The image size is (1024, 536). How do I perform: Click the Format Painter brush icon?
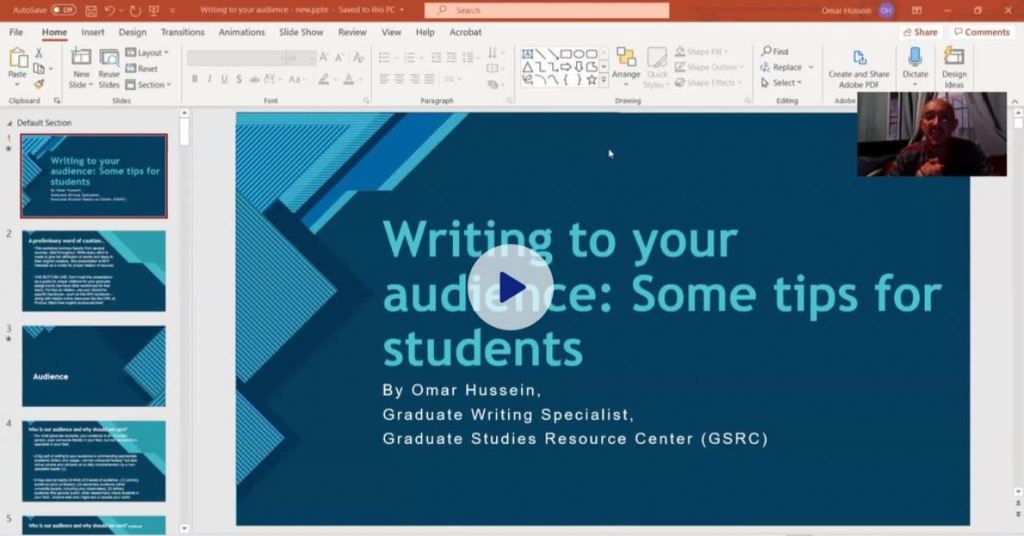(x=38, y=84)
